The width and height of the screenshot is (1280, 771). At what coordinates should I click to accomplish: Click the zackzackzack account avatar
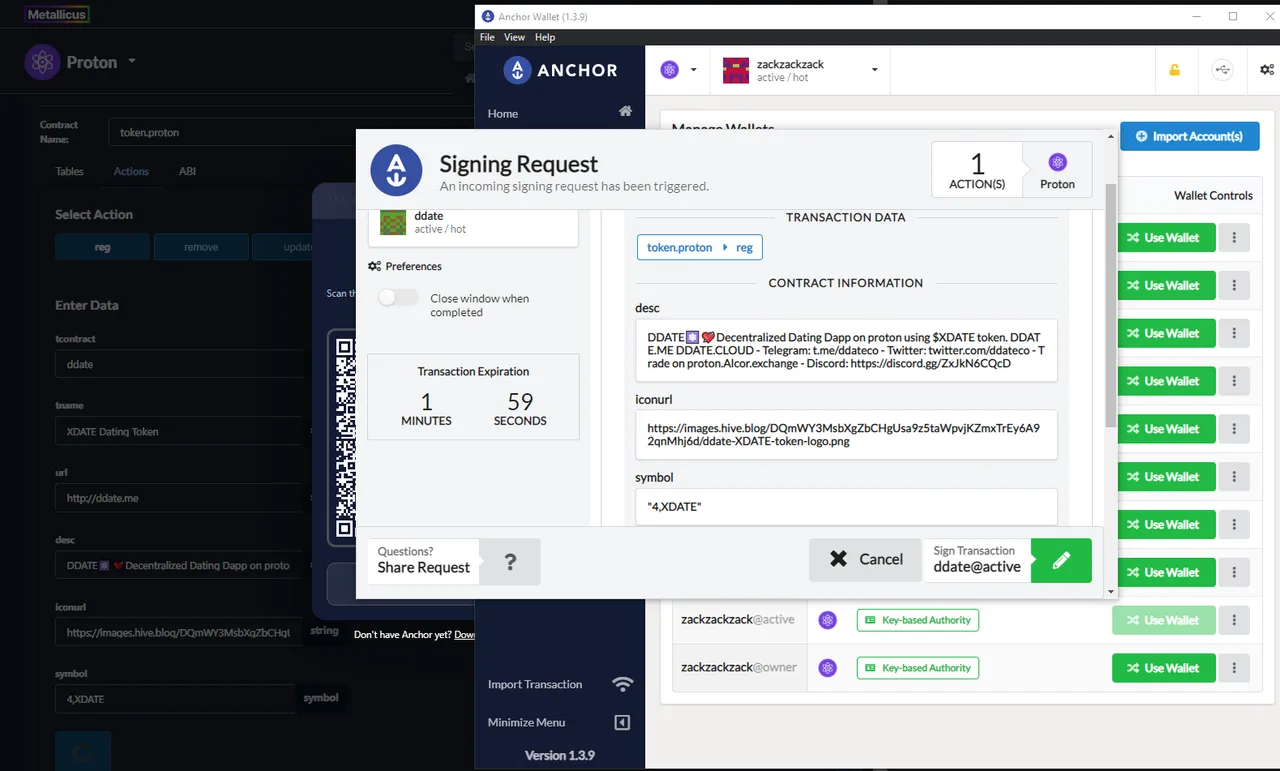pos(736,70)
